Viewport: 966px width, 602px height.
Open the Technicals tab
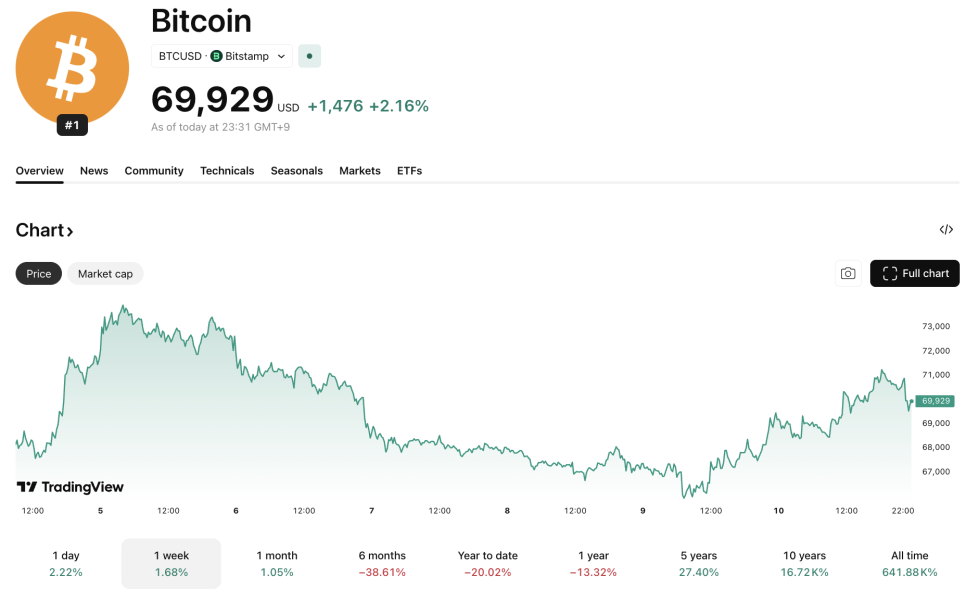click(227, 171)
